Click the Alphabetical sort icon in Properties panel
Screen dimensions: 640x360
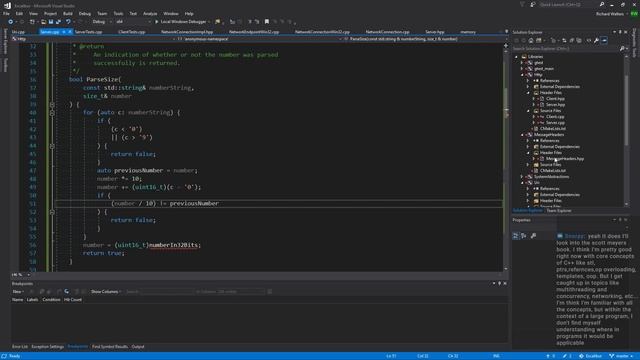[x=524, y=236]
